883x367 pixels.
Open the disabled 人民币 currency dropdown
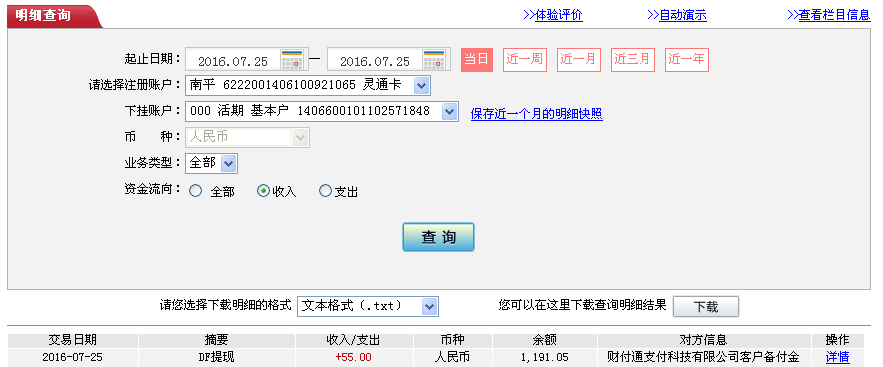[x=301, y=137]
